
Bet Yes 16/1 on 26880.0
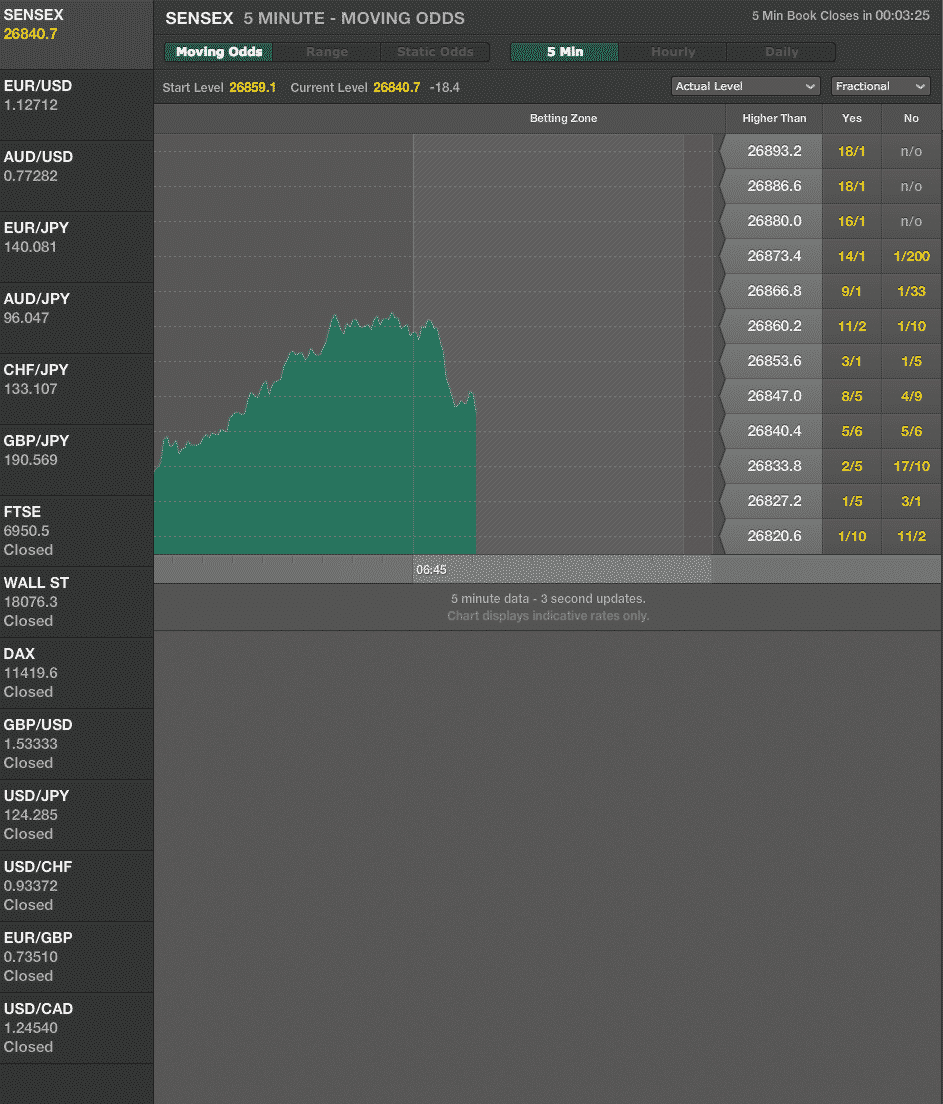click(x=851, y=221)
